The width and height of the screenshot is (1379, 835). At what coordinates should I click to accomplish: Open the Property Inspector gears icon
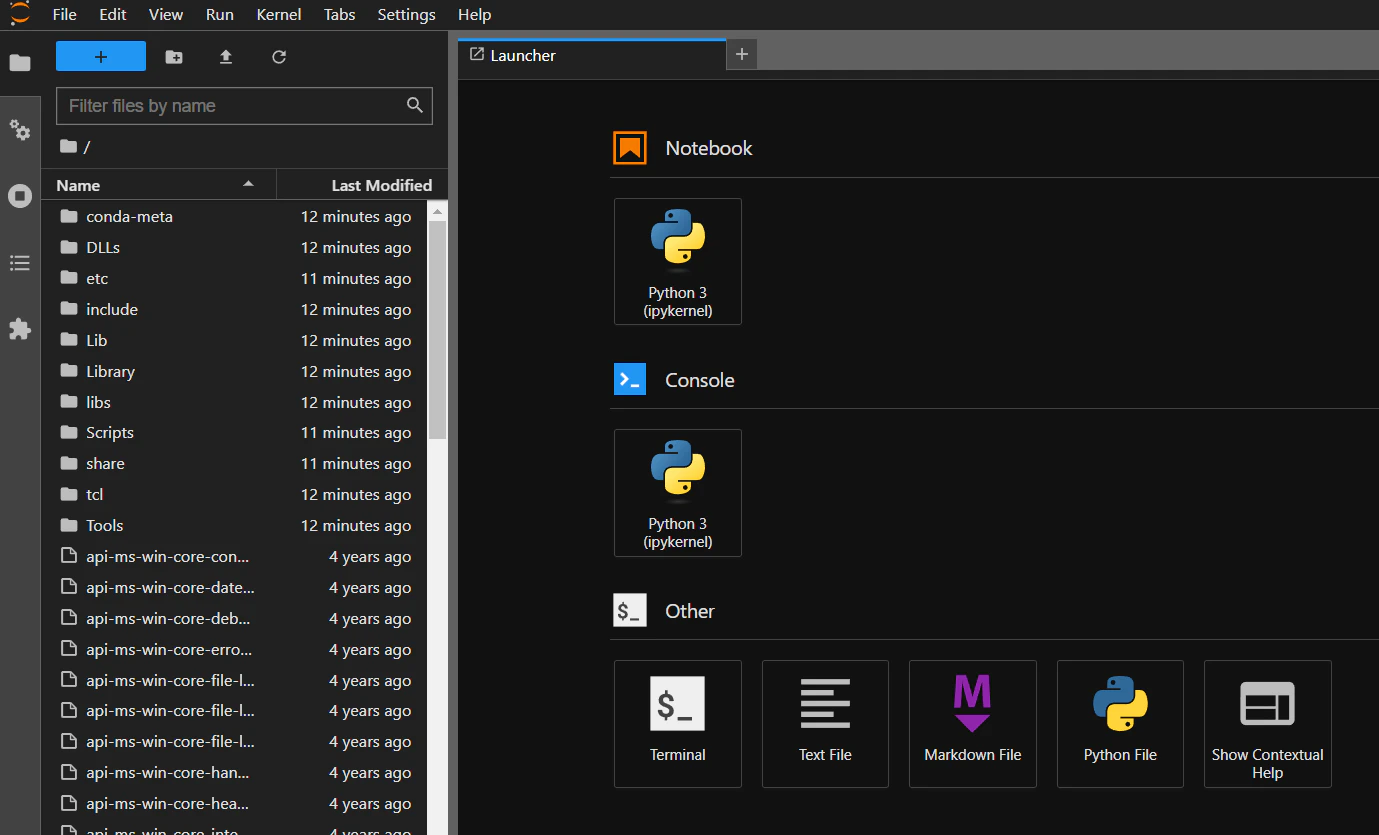point(20,130)
